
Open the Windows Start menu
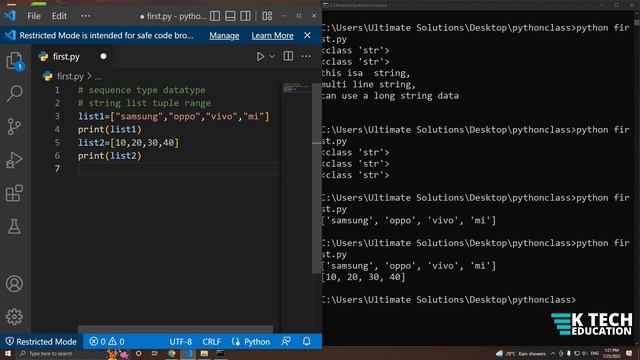click(x=8, y=353)
